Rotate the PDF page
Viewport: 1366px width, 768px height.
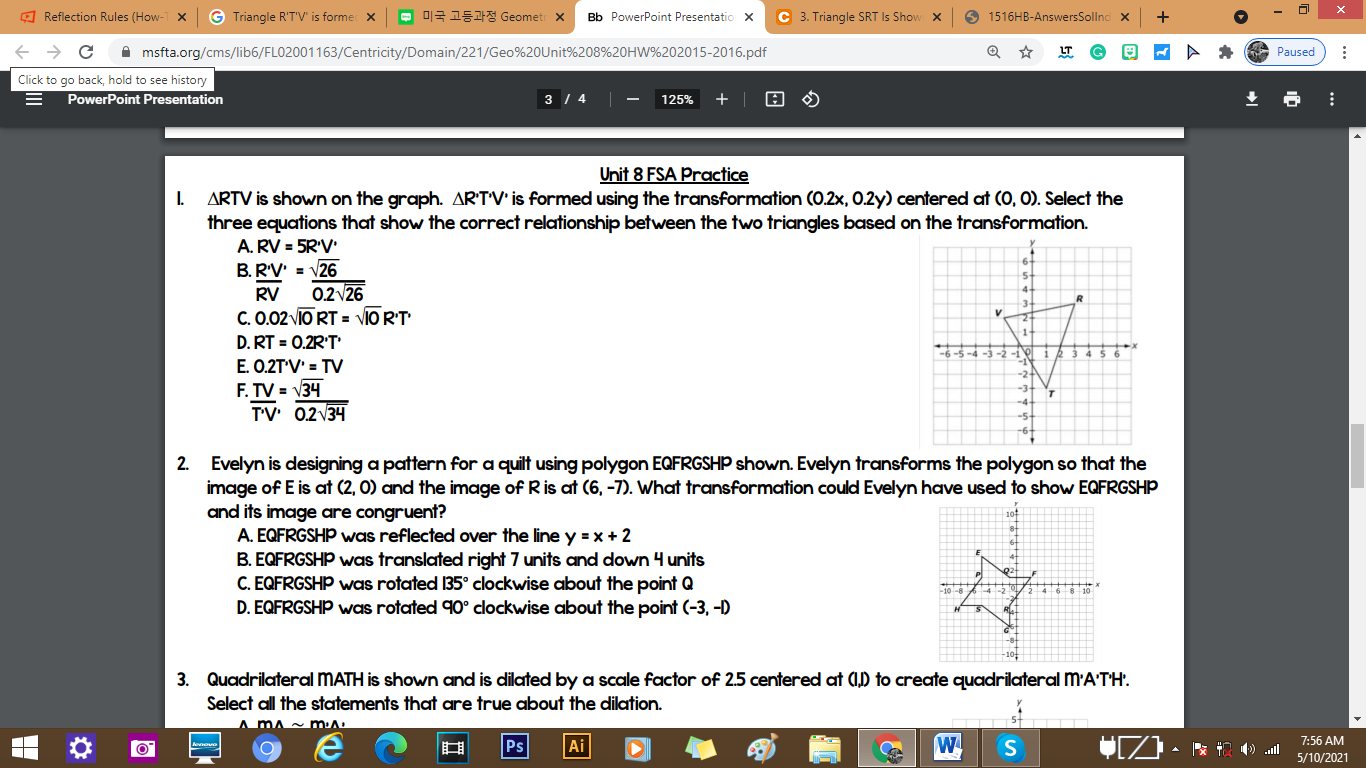pyautogui.click(x=809, y=99)
